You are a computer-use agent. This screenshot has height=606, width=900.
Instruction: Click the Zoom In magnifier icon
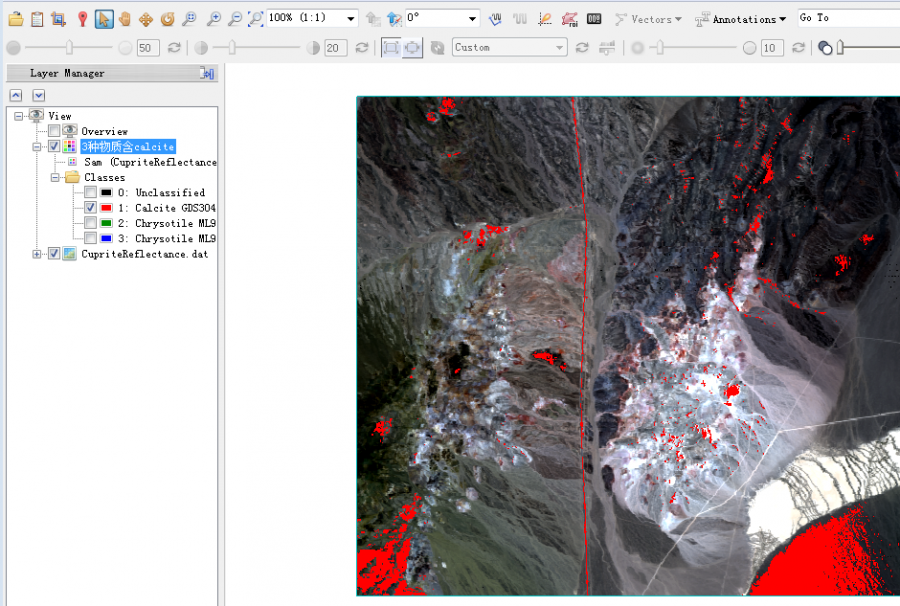[214, 19]
